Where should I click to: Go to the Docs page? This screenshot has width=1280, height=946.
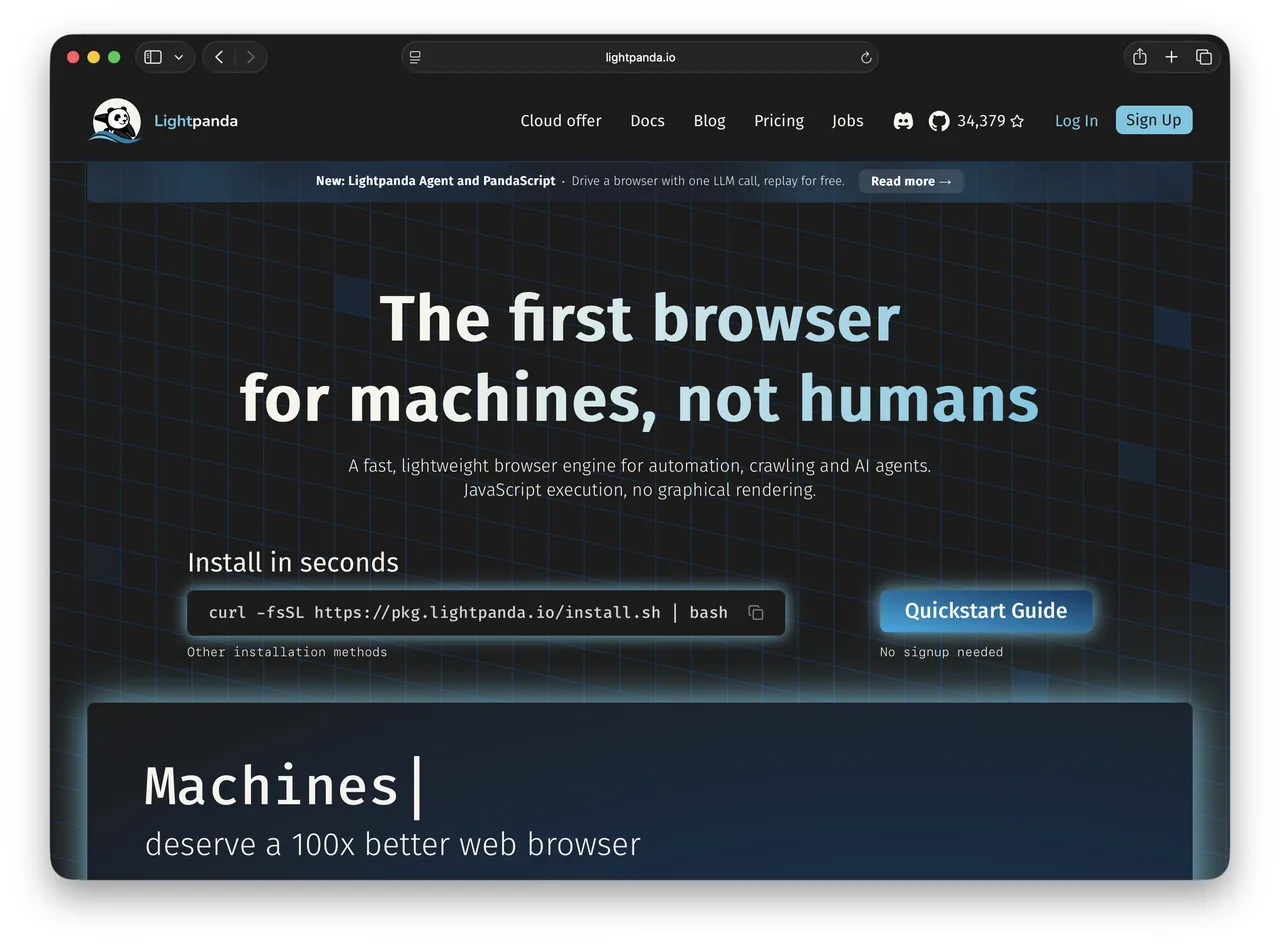647,121
